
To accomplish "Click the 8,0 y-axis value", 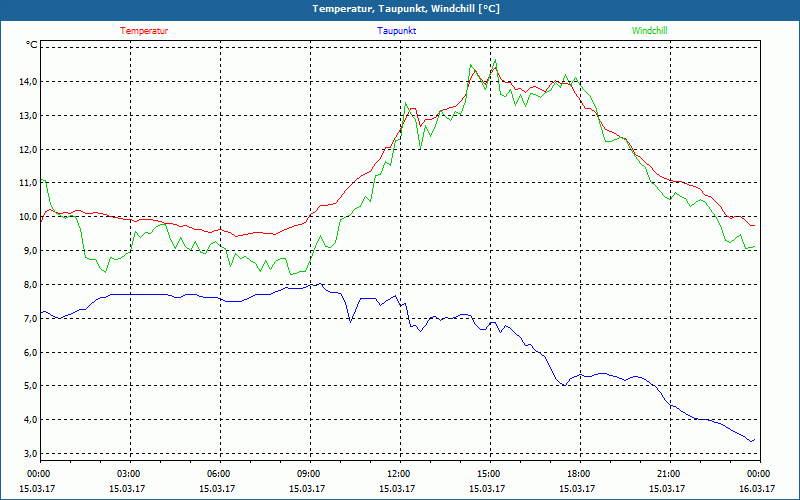I will coord(31,284).
